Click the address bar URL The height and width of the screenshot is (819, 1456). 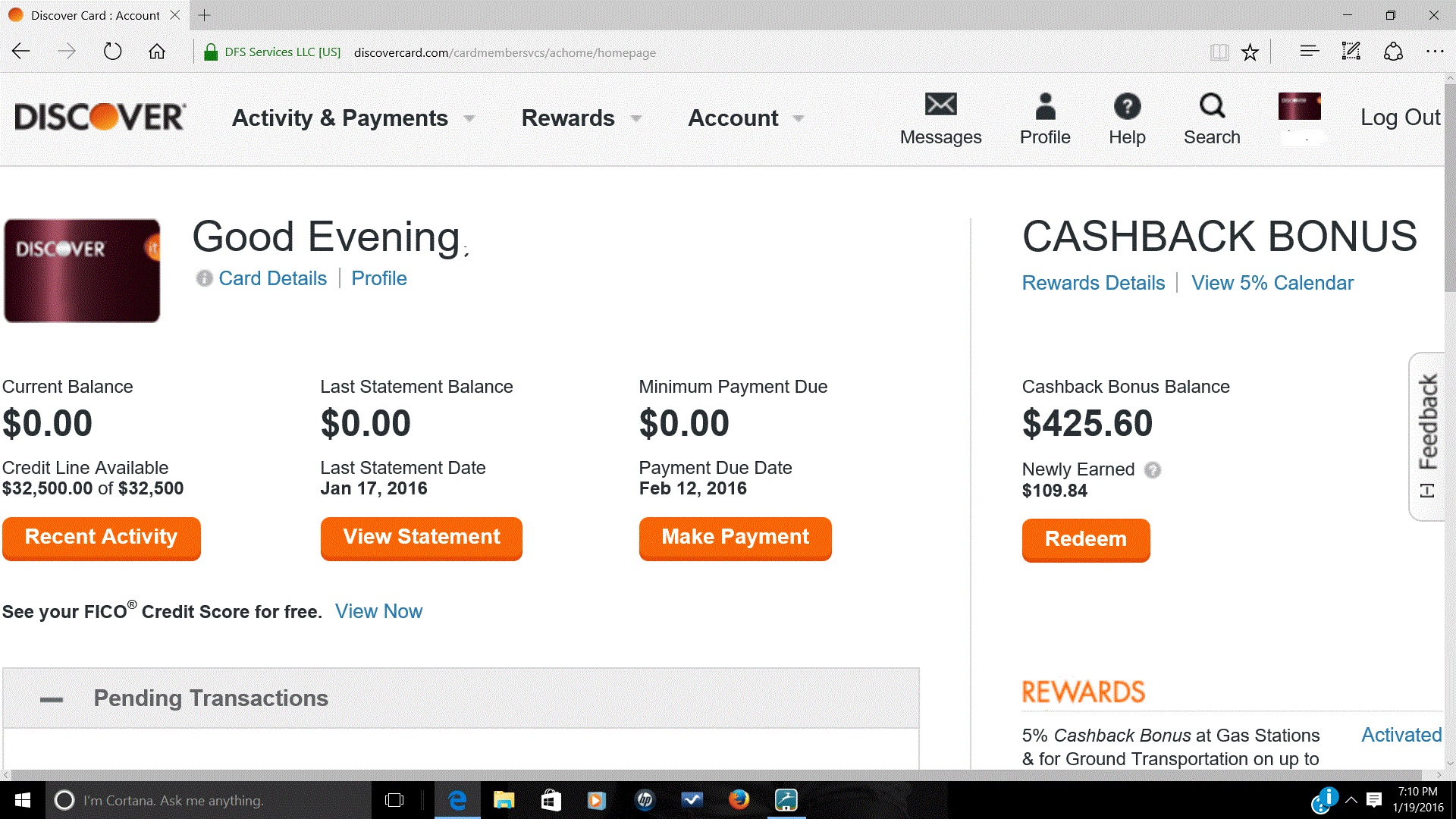[504, 52]
